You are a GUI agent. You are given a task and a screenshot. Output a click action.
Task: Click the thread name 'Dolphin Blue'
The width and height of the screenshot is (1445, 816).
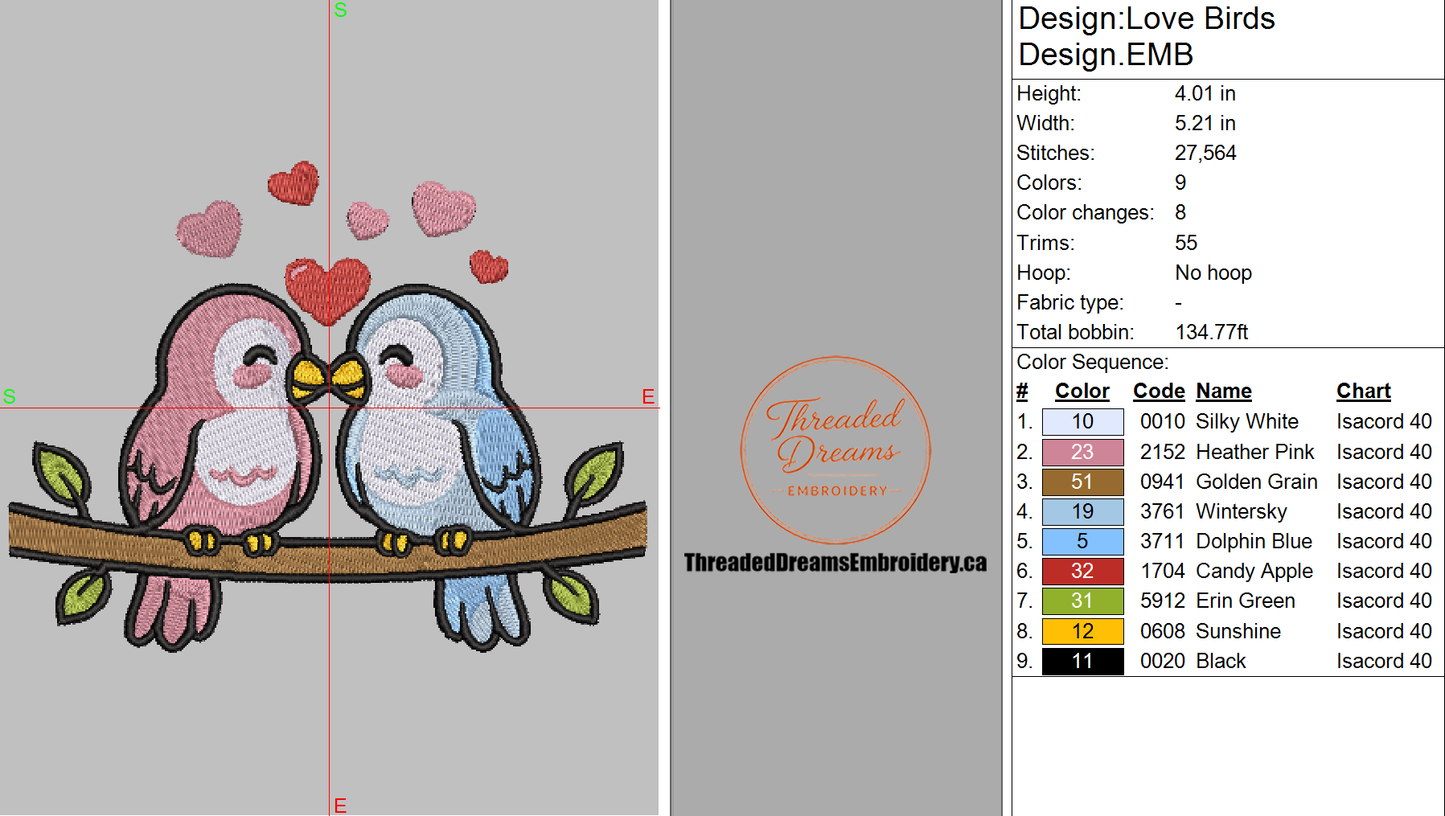(1254, 542)
